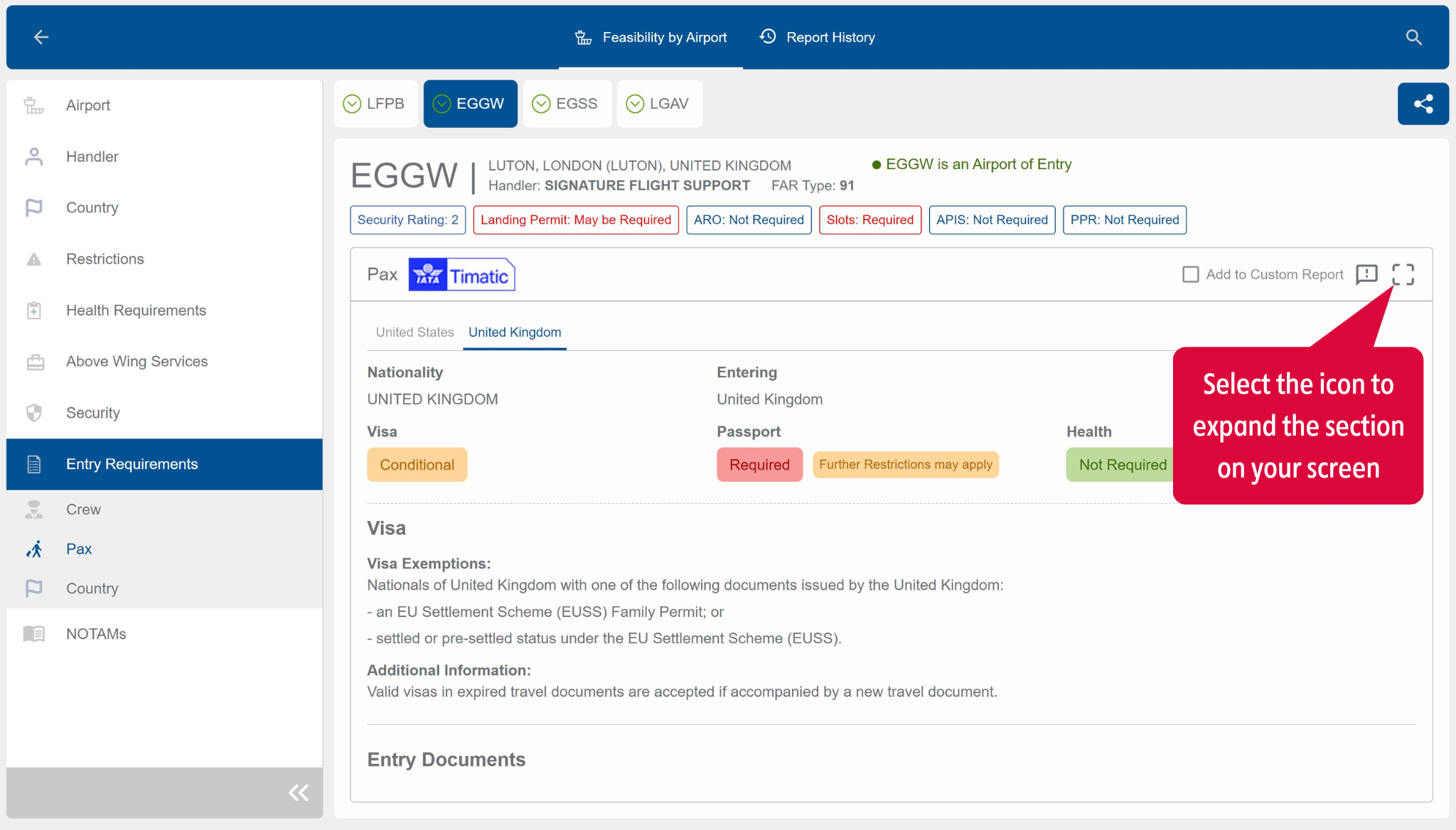Open Feasibility by Airport tab
The image size is (1456, 830).
[x=651, y=37]
